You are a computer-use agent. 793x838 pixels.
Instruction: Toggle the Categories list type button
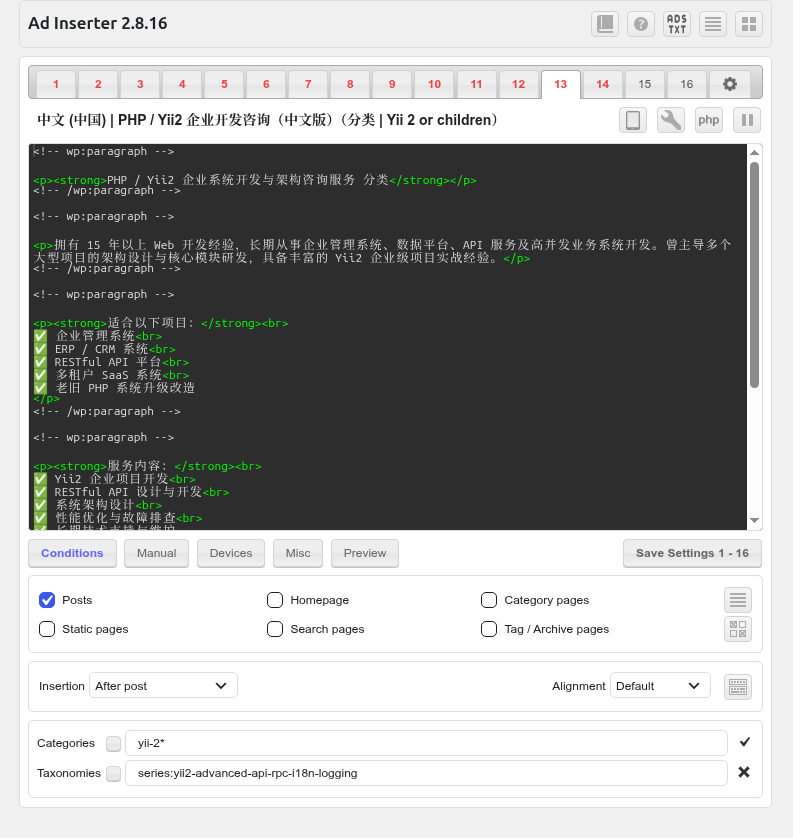click(x=113, y=743)
